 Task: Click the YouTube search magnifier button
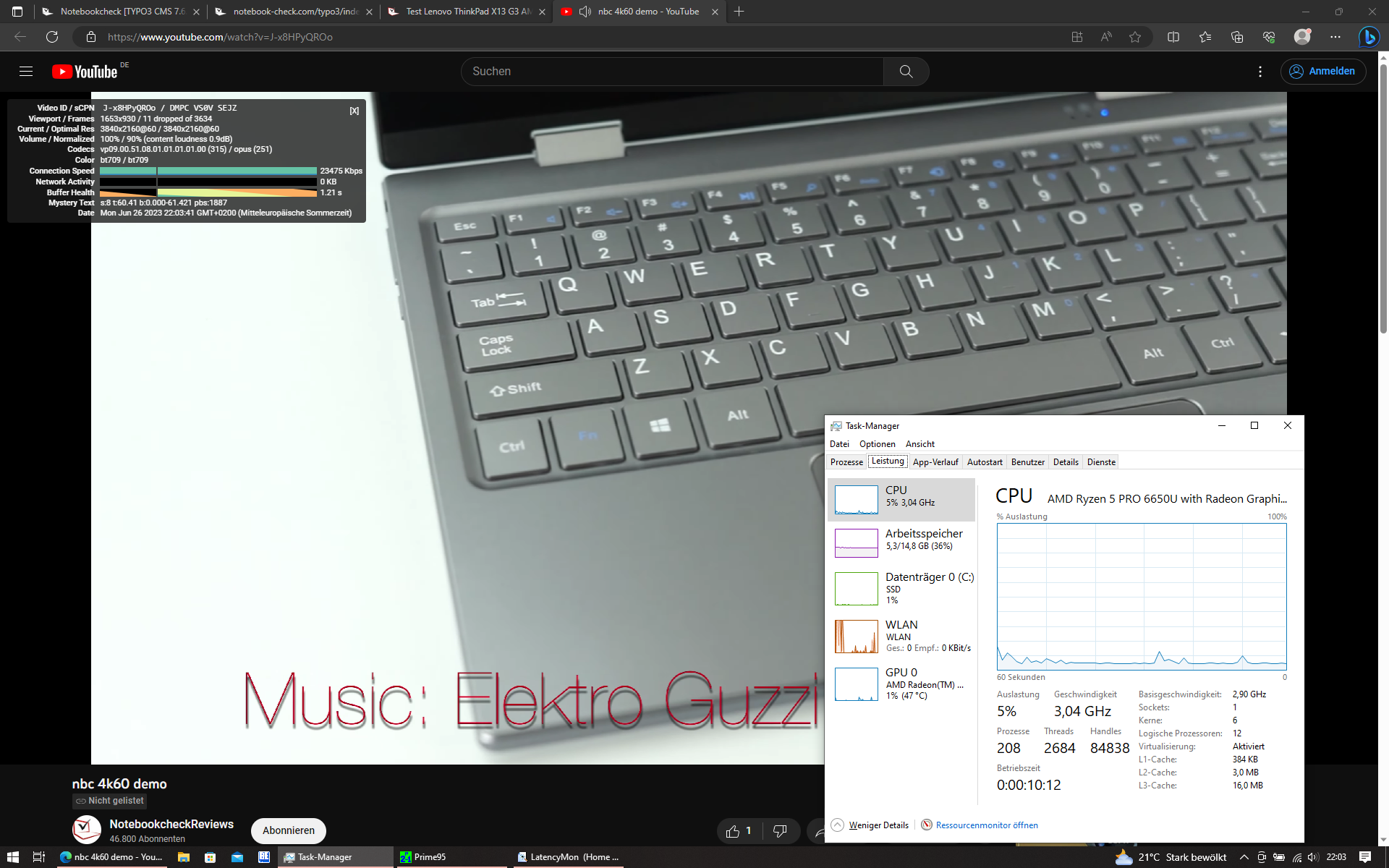tap(906, 72)
